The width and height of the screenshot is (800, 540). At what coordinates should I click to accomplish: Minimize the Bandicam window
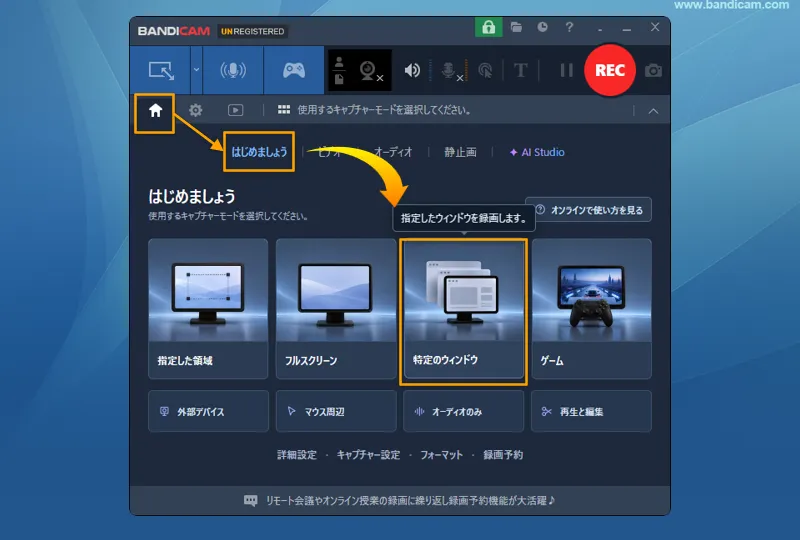627,28
